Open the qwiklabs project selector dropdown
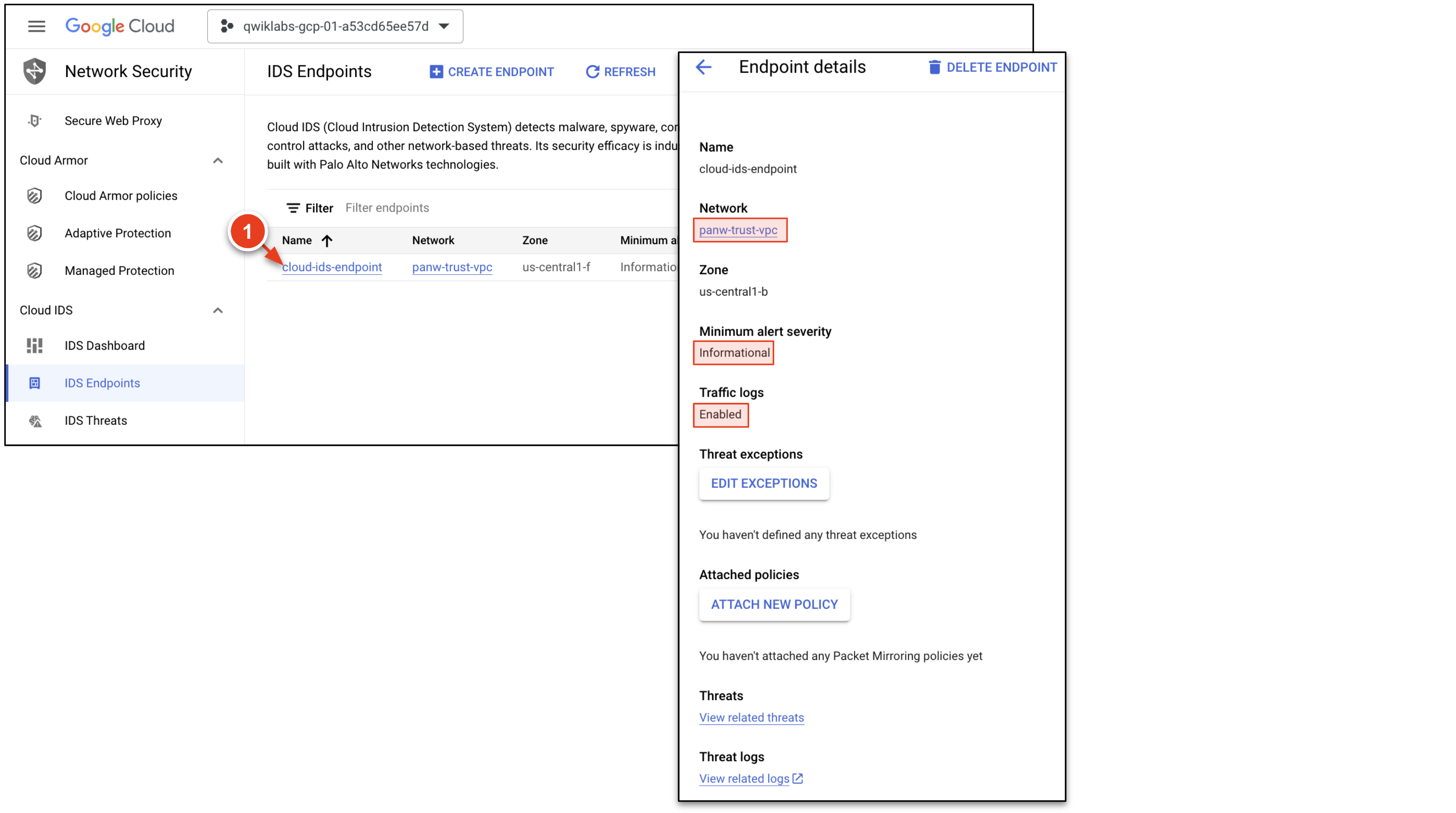The image size is (1456, 813). [335, 26]
